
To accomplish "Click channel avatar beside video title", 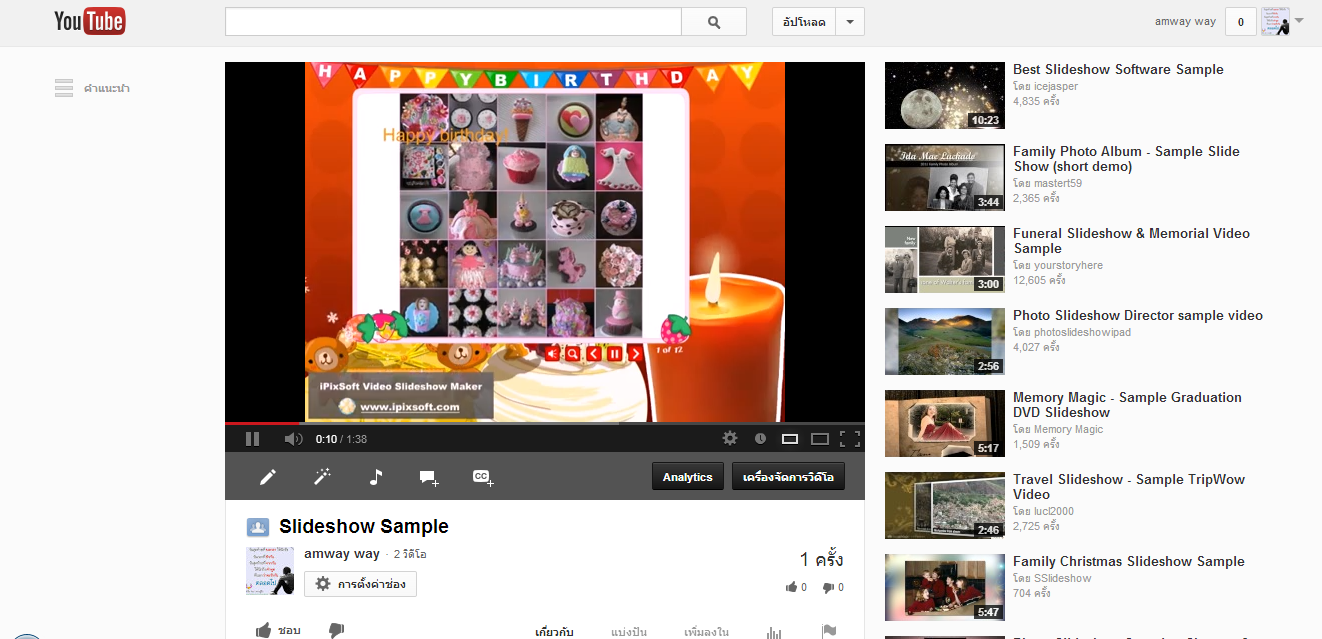I will pos(270,571).
